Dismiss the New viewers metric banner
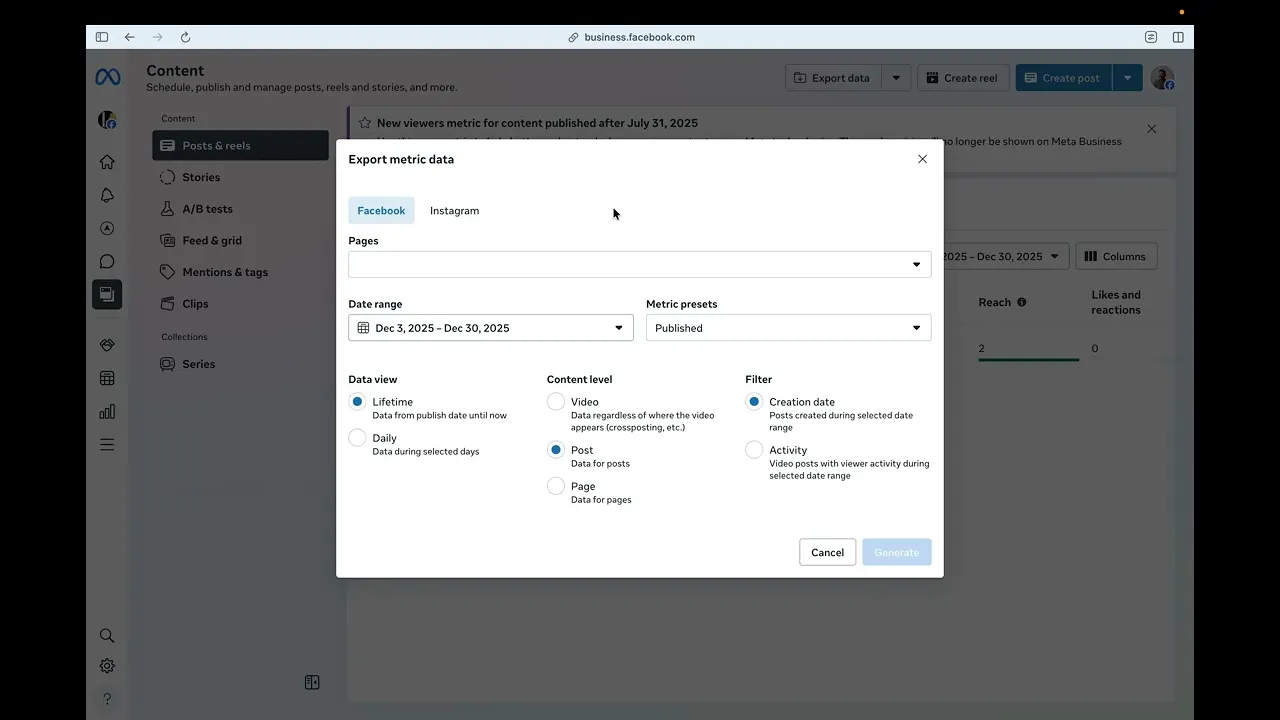The height and width of the screenshot is (720, 1280). pyautogui.click(x=1152, y=129)
